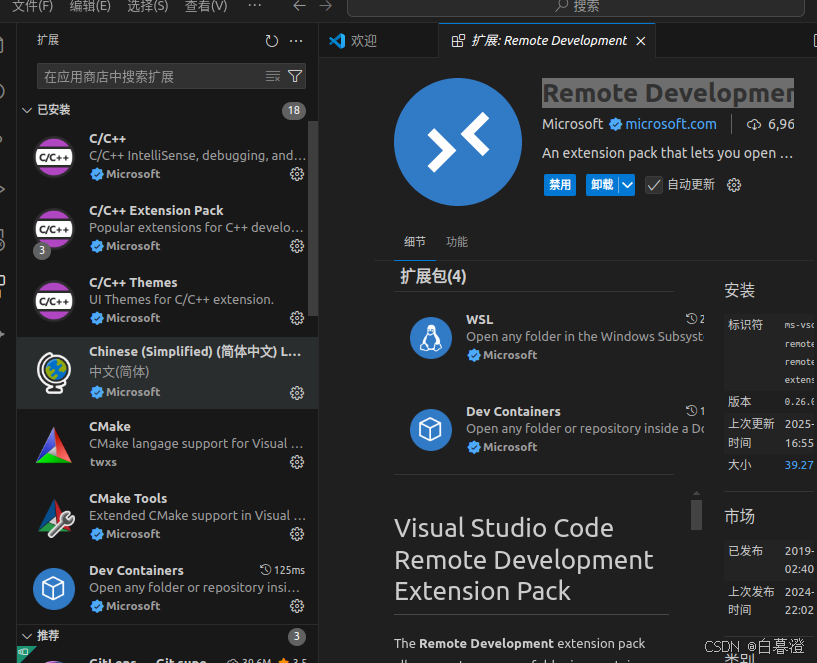
Task: Click Dev Containers icon in installed list
Action: tap(54, 589)
